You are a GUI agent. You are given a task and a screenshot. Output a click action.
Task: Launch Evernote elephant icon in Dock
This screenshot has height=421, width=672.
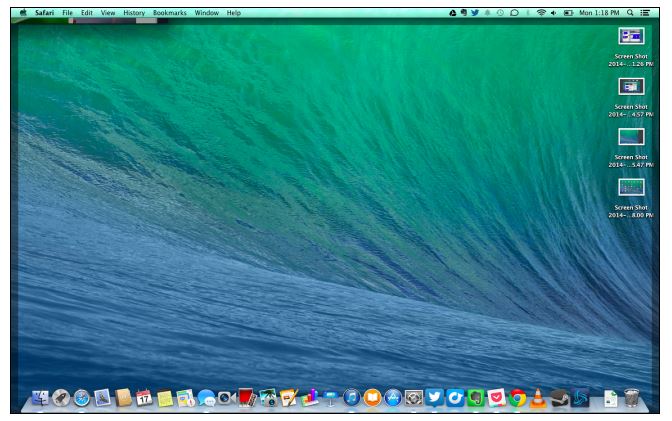click(476, 398)
